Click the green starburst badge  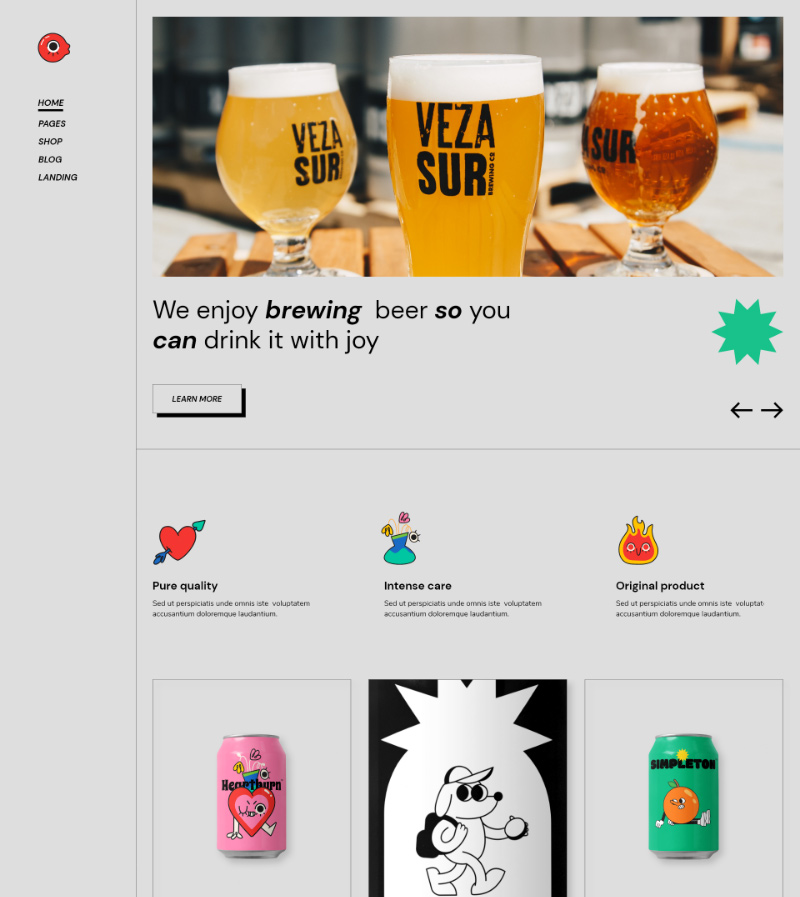[747, 332]
